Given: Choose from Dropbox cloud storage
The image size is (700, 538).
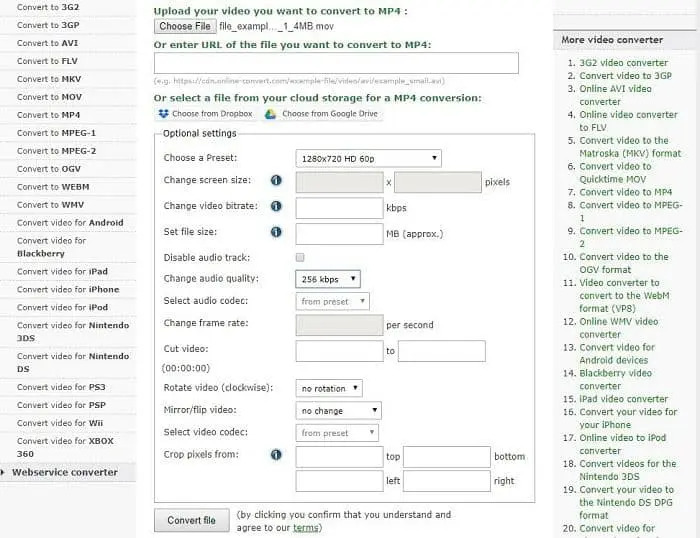Looking at the screenshot, I should pos(205,114).
